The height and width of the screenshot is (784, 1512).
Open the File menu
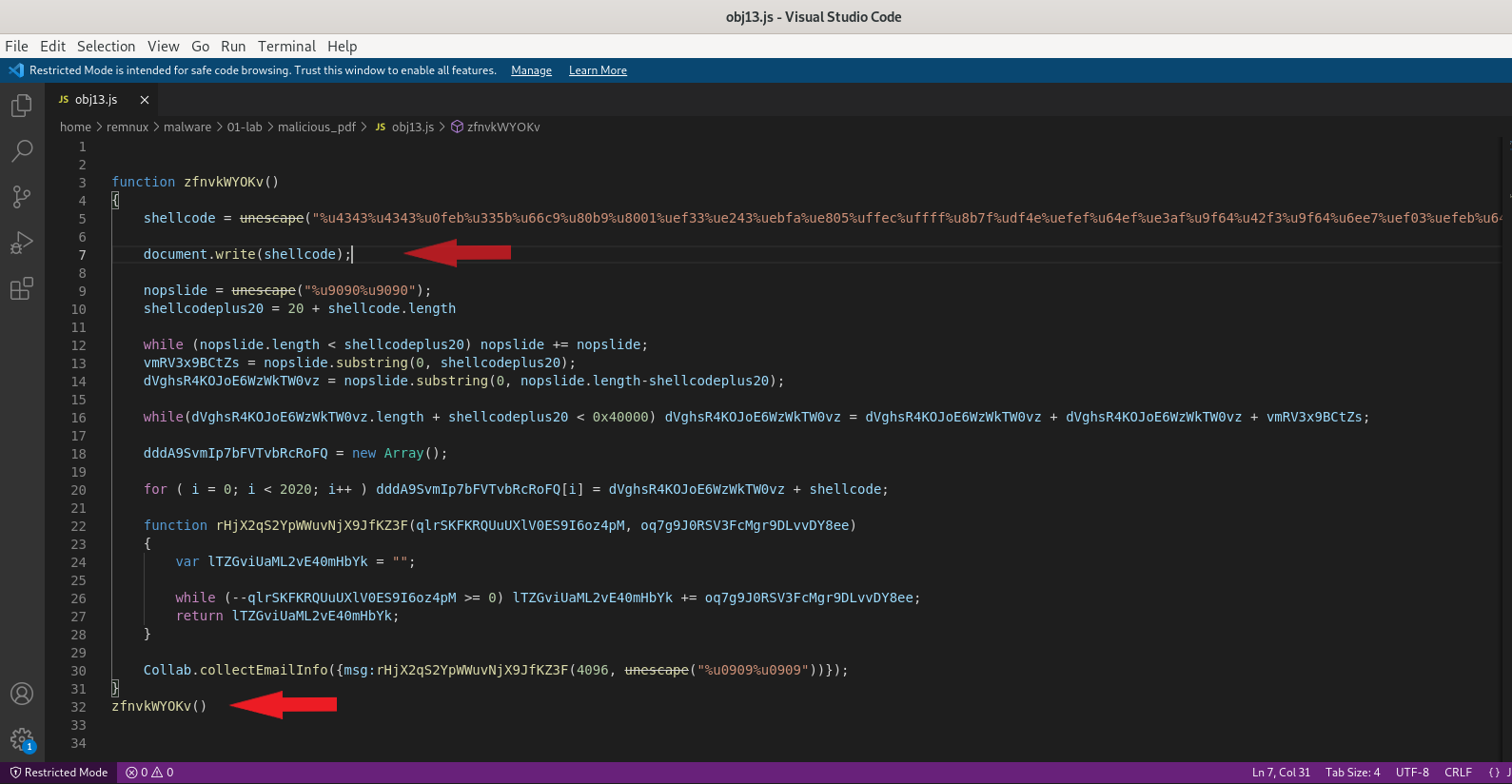pyautogui.click(x=16, y=46)
